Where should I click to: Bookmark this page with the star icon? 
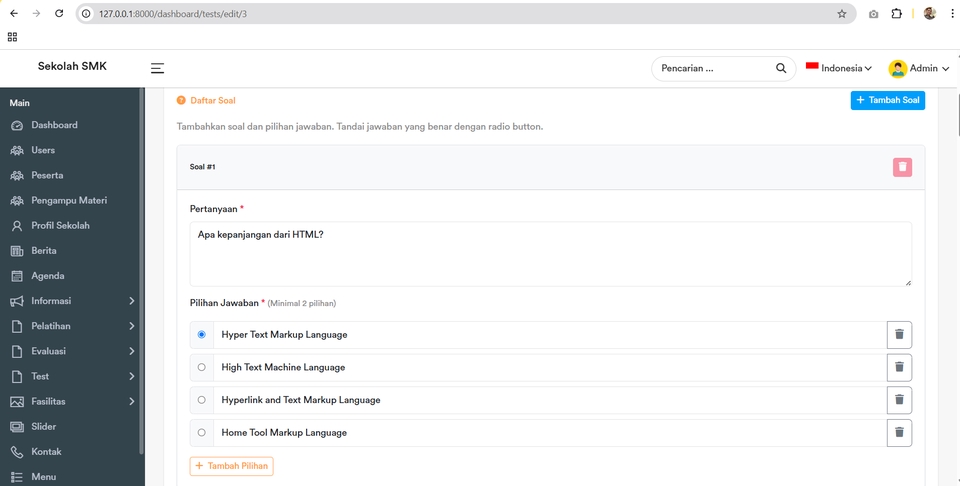pyautogui.click(x=841, y=14)
